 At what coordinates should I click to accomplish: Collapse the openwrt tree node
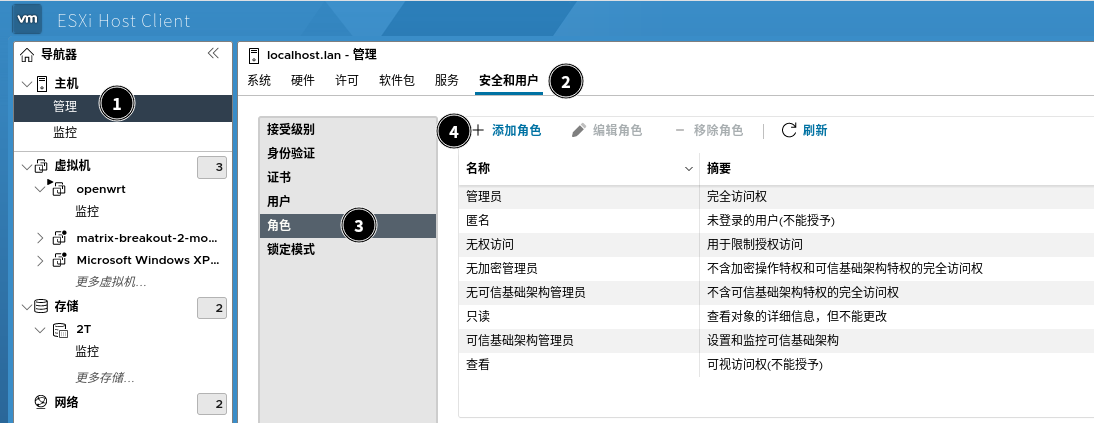tap(40, 189)
